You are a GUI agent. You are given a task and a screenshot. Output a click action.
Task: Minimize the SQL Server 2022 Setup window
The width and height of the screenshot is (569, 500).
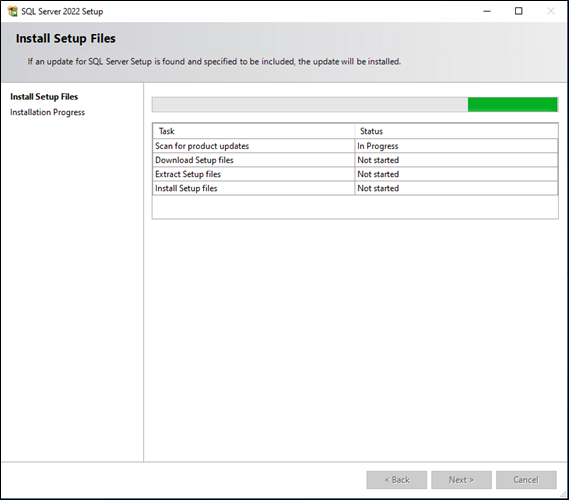coord(487,11)
